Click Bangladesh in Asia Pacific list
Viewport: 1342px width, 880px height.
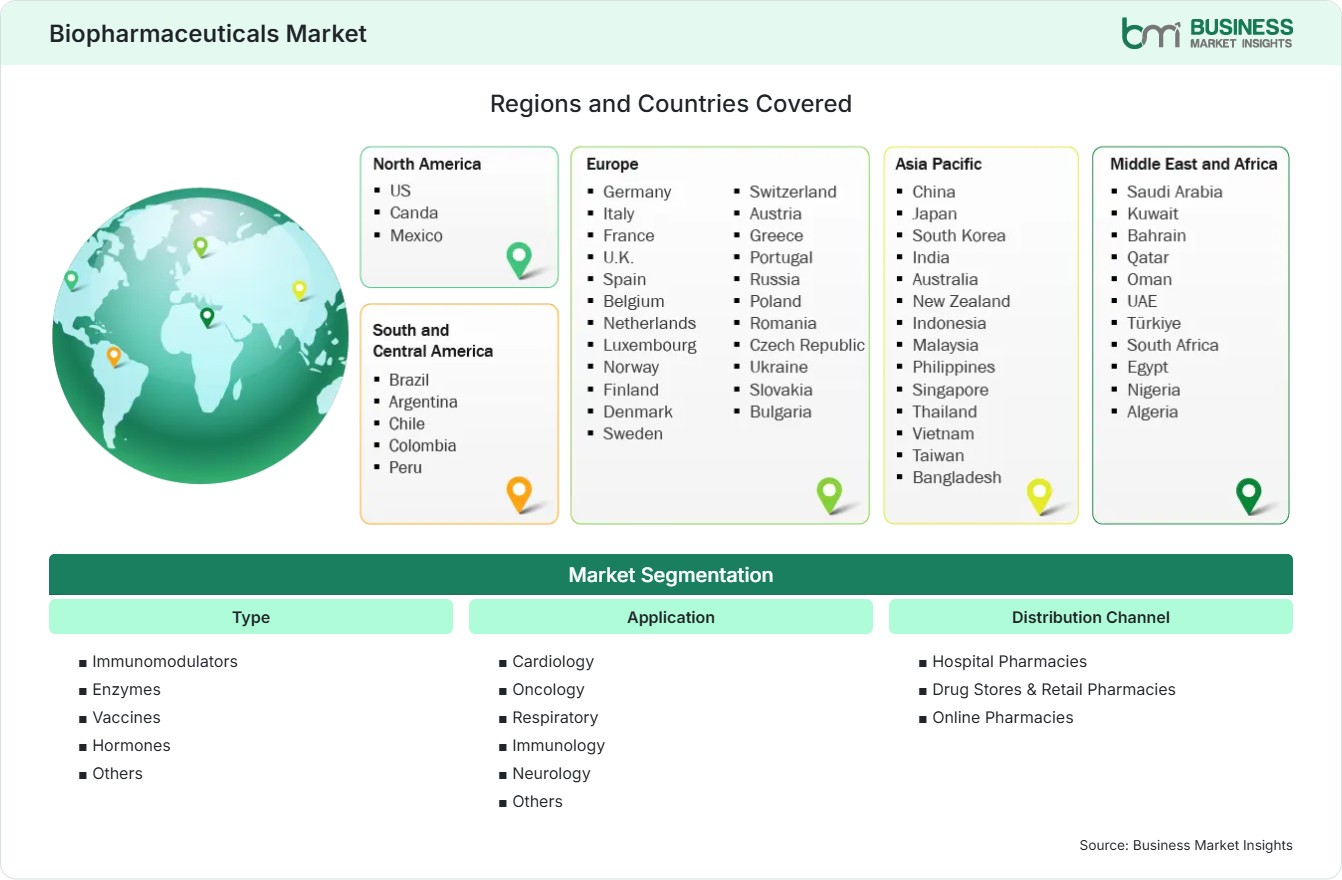pyautogui.click(x=957, y=478)
